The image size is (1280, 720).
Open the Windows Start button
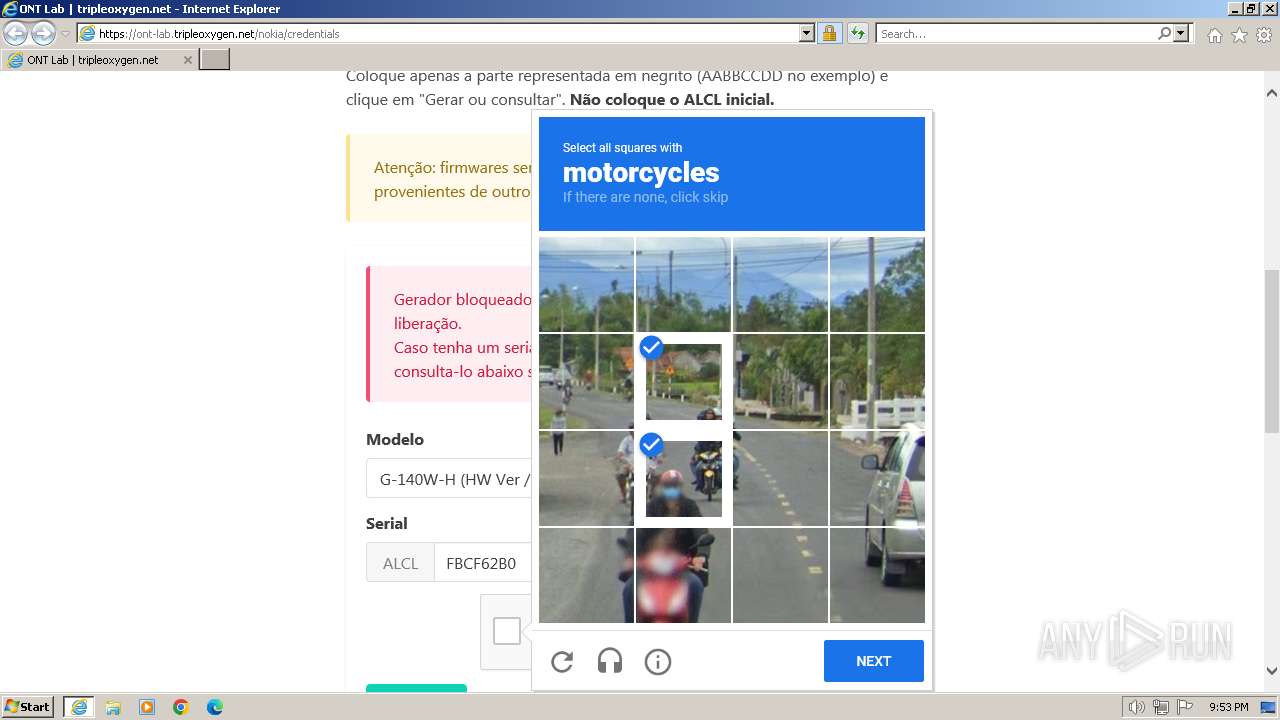[x=28, y=707]
